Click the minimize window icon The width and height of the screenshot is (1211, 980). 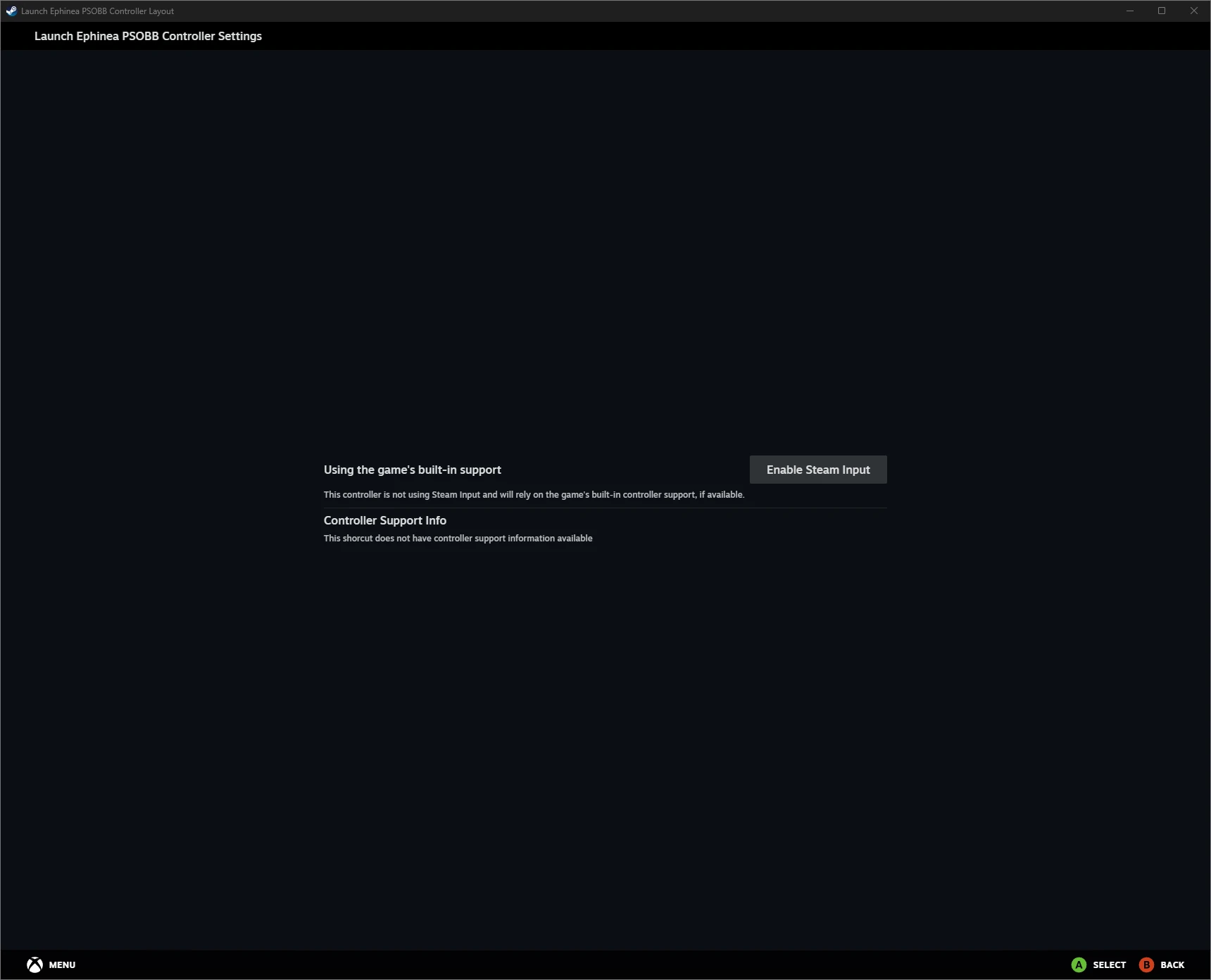coord(1129,11)
